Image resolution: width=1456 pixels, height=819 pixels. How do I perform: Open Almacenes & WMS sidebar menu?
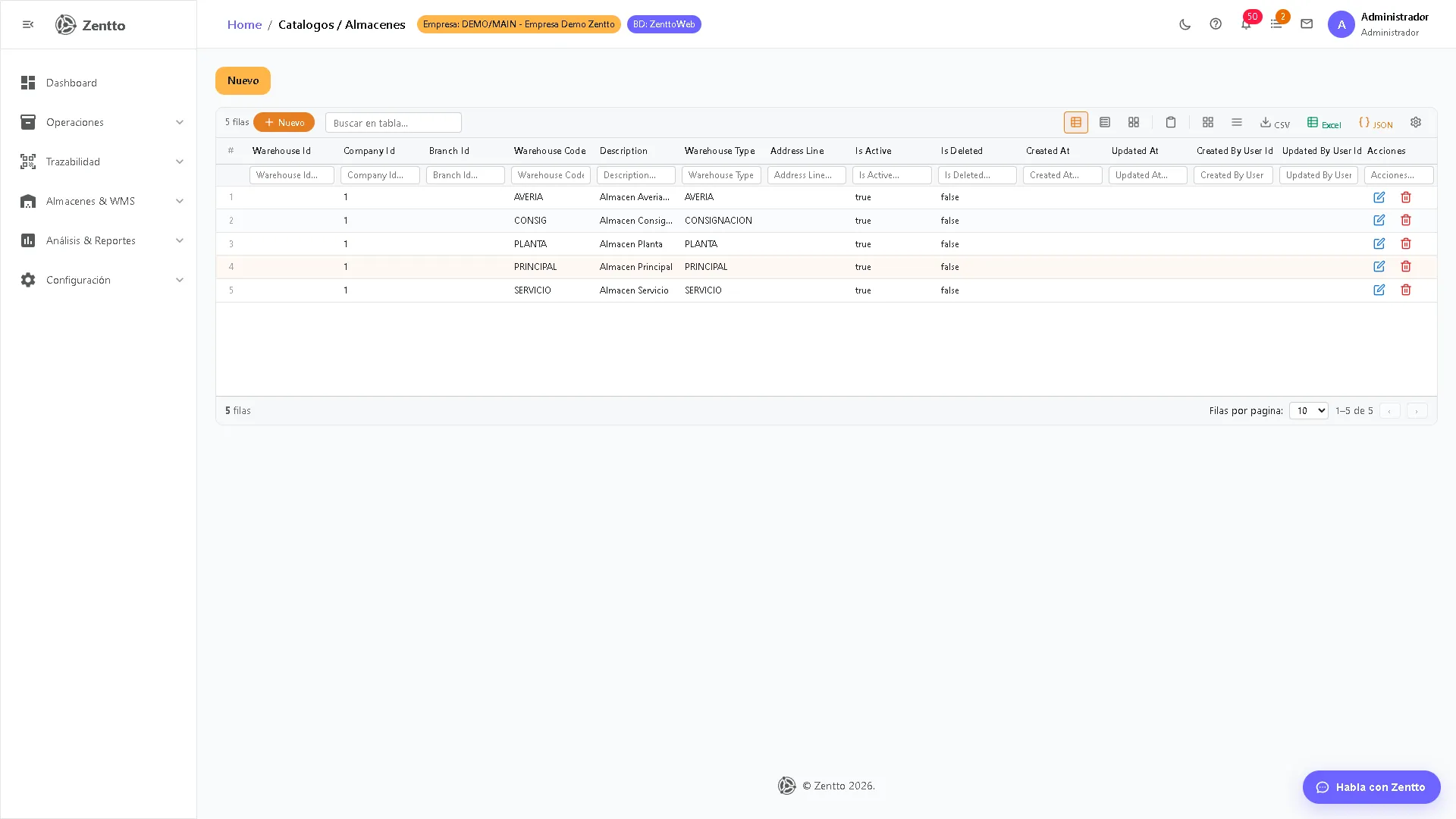[99, 201]
